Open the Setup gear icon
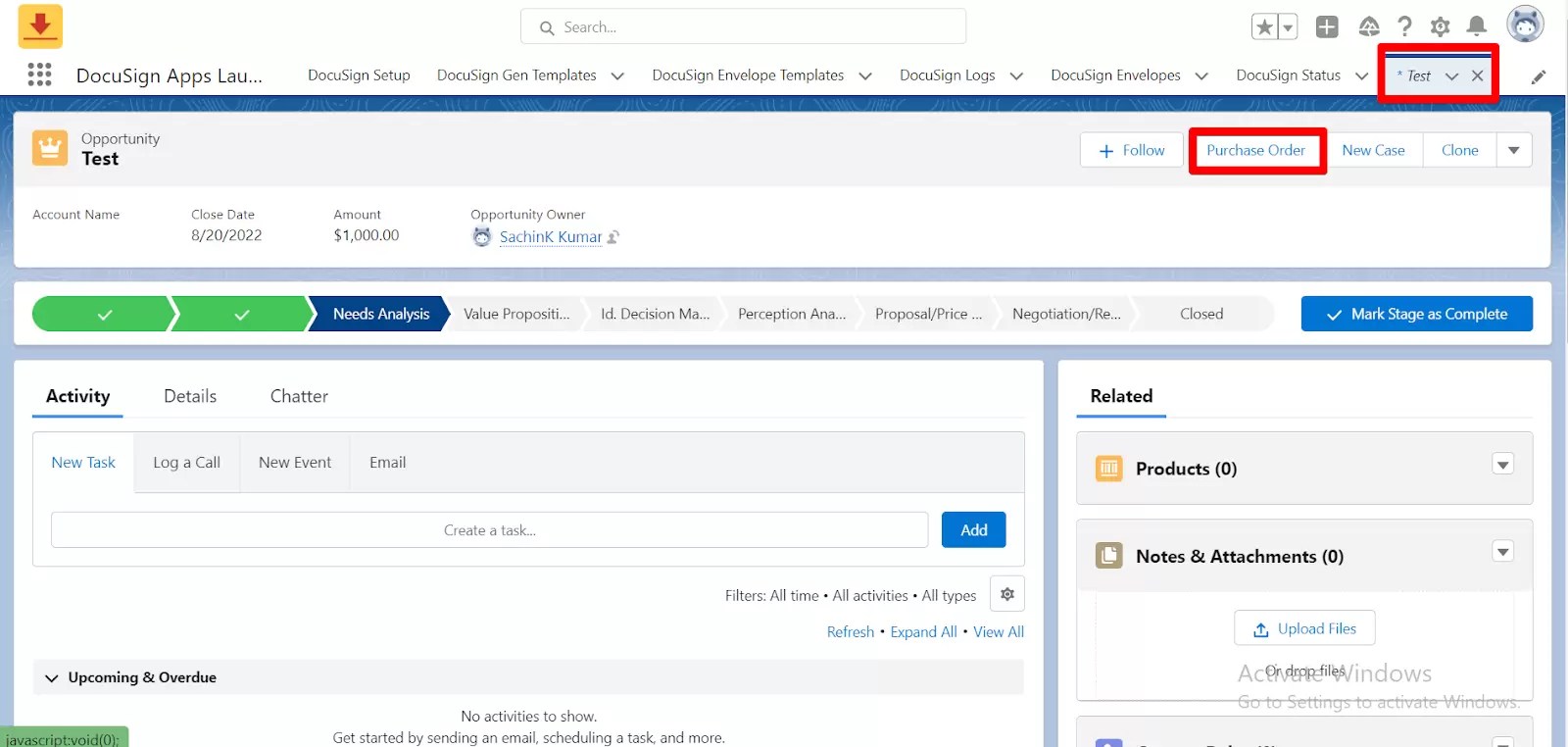This screenshot has height=747, width=1568. (1440, 26)
